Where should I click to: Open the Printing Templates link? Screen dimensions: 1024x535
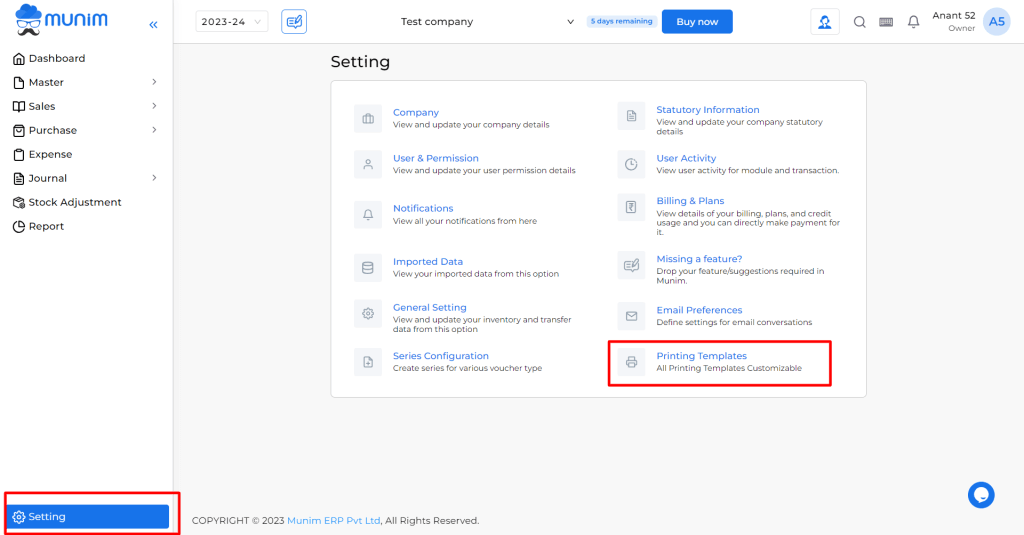coord(701,356)
